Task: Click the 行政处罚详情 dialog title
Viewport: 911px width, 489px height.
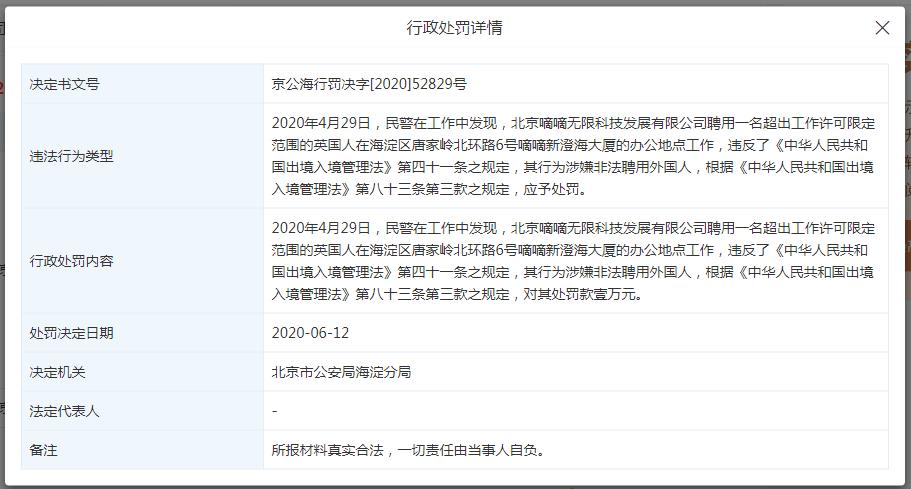Action: pos(454,28)
